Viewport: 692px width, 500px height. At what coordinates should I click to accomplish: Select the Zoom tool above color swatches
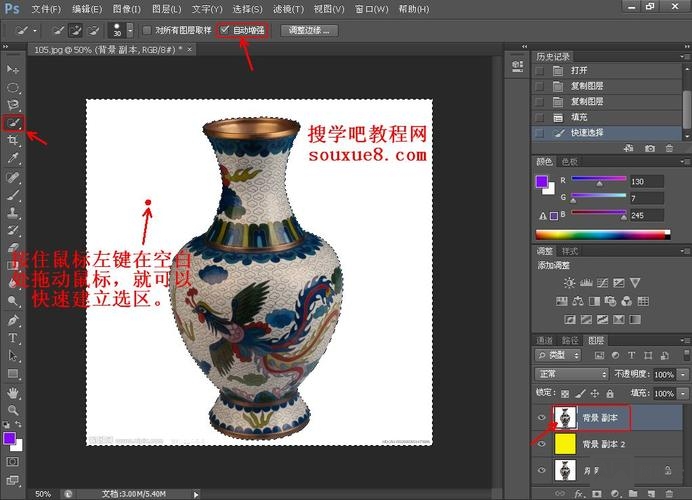point(13,410)
